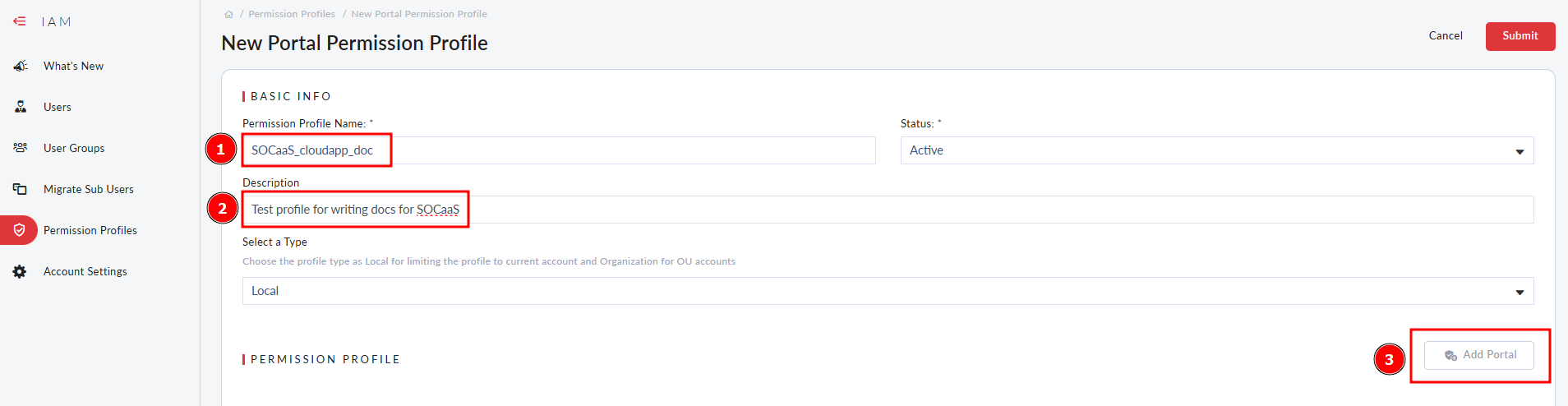The image size is (1568, 406).
Task: Collapse the IAM sidebar menu icon
Action: 20,21
